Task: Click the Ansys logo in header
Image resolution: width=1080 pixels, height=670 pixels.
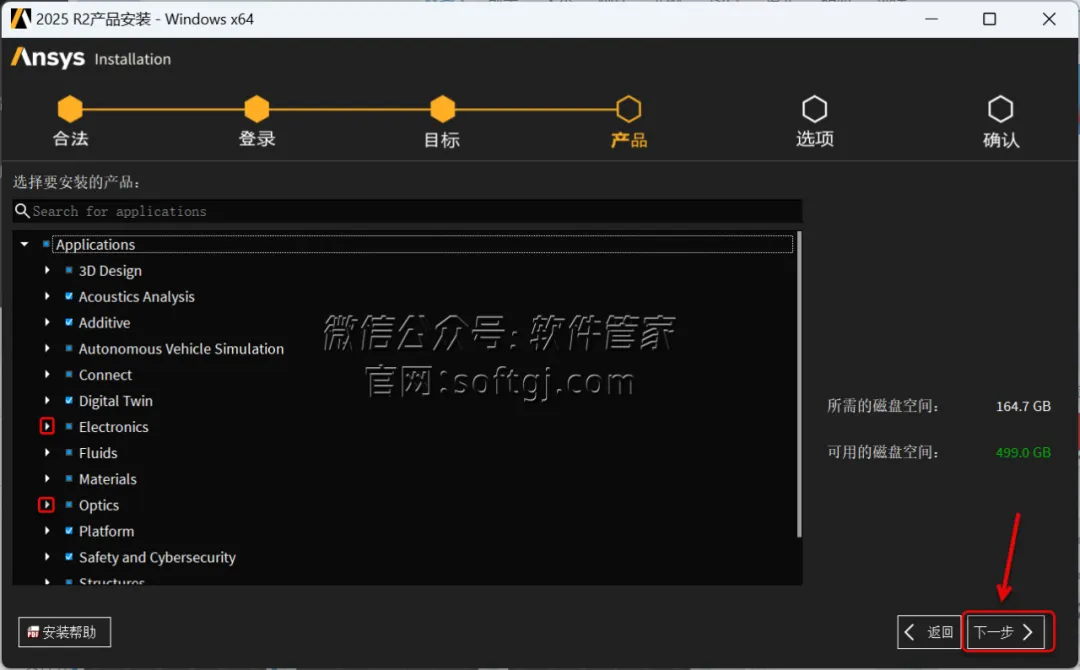Action: [x=48, y=58]
